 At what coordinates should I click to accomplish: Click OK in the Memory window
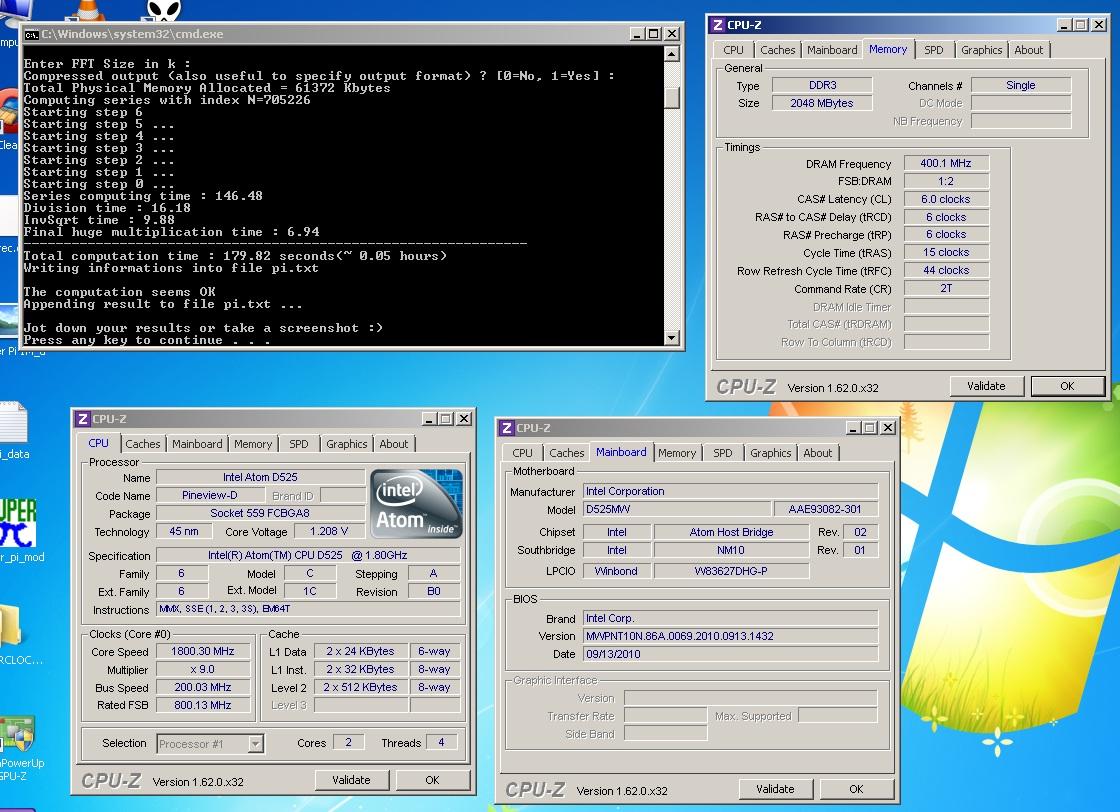(x=1067, y=386)
